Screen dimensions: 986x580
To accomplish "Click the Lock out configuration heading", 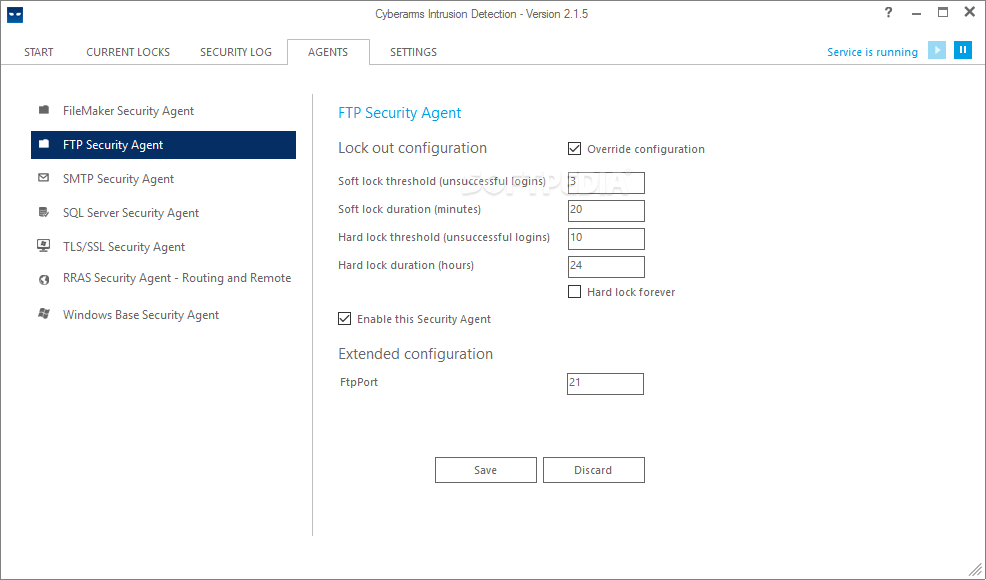I will click(413, 148).
